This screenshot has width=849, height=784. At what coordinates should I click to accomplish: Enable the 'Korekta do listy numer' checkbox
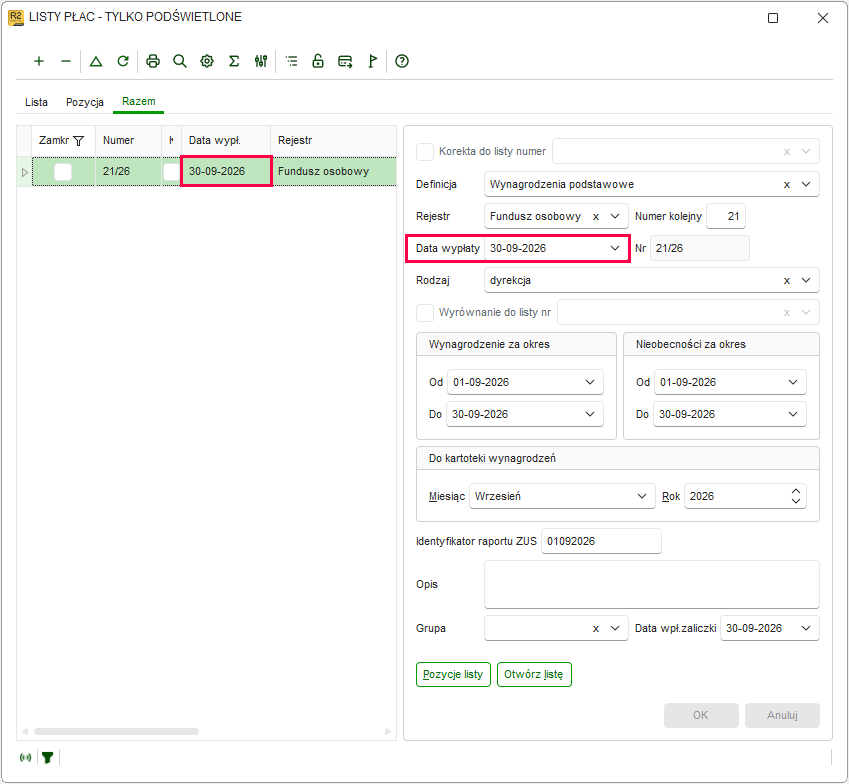click(425, 152)
